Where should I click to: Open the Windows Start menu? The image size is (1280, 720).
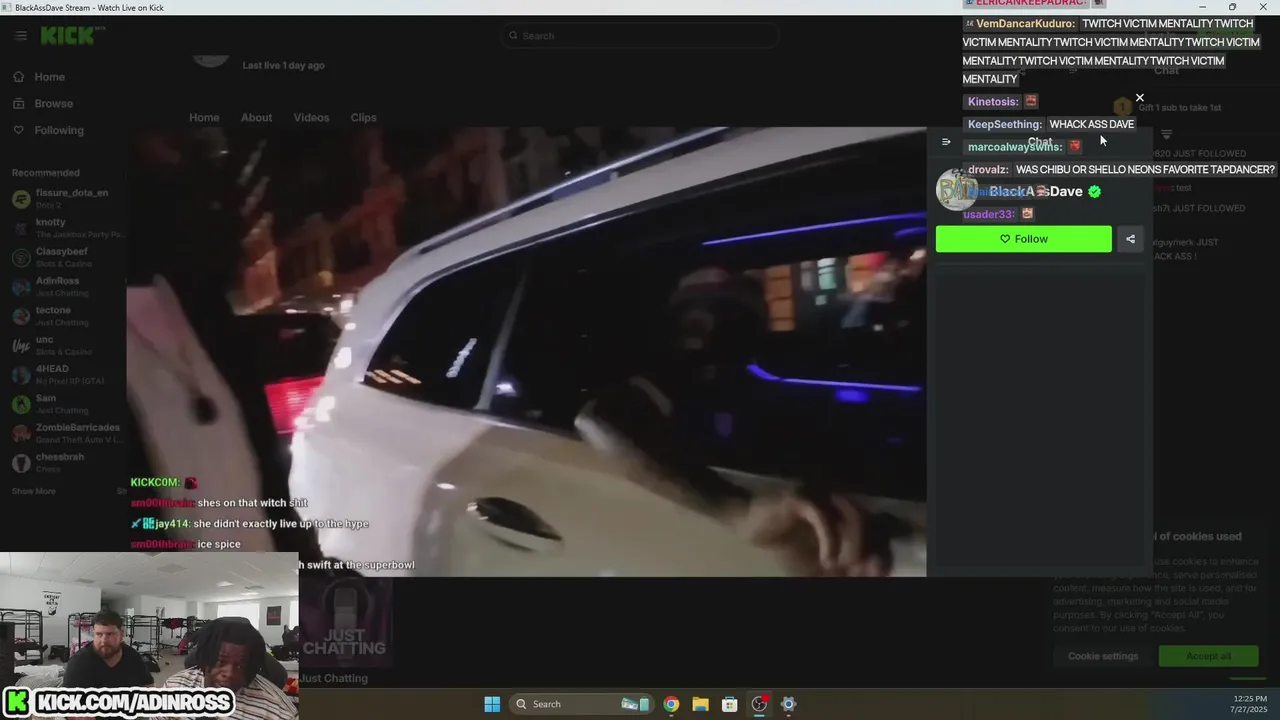tap(492, 704)
